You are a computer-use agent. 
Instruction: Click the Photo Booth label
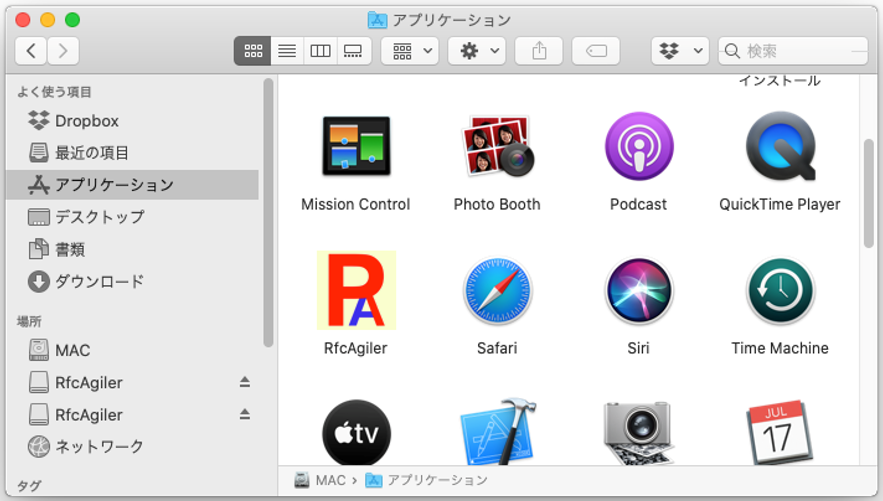[x=497, y=204]
